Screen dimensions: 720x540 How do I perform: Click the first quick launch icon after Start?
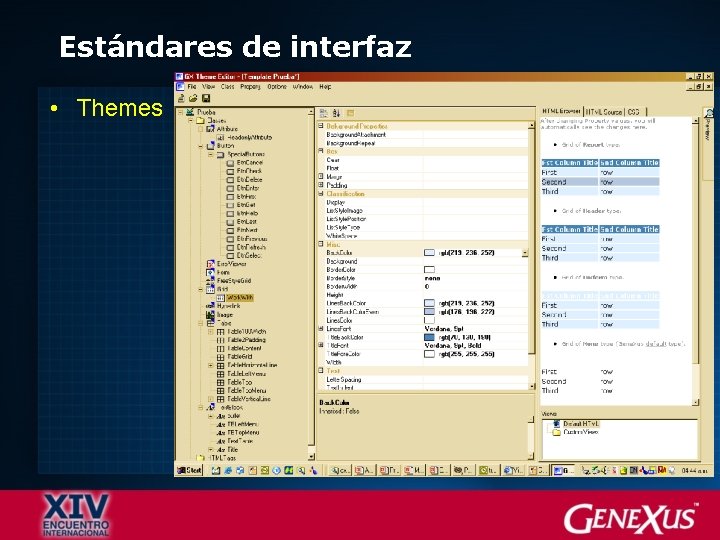coord(215,470)
